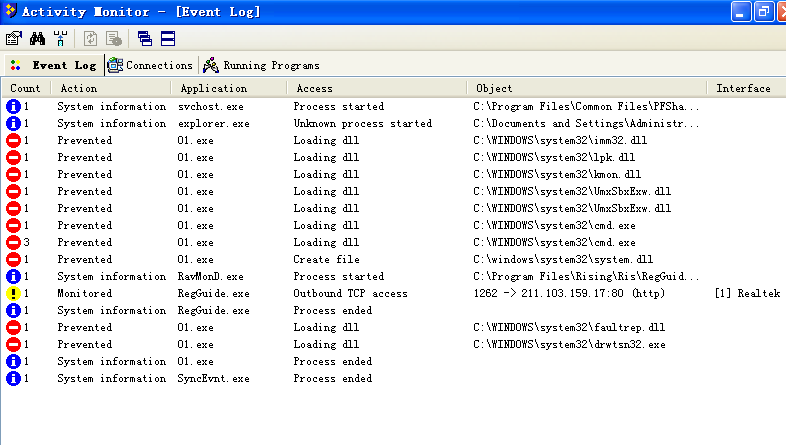The width and height of the screenshot is (786, 445).
Task: Click 'Outbound TCP access' text
Action: pyautogui.click(x=350, y=293)
